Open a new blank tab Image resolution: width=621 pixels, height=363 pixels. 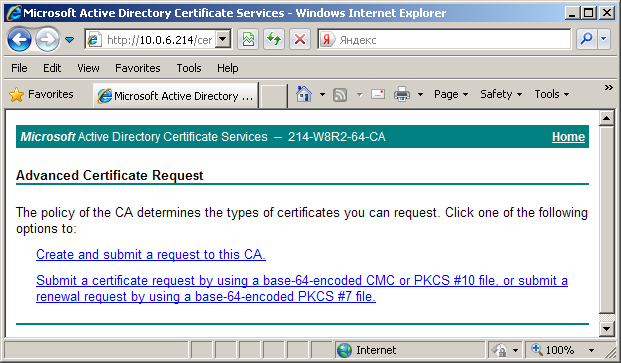pyautogui.click(x=273, y=96)
